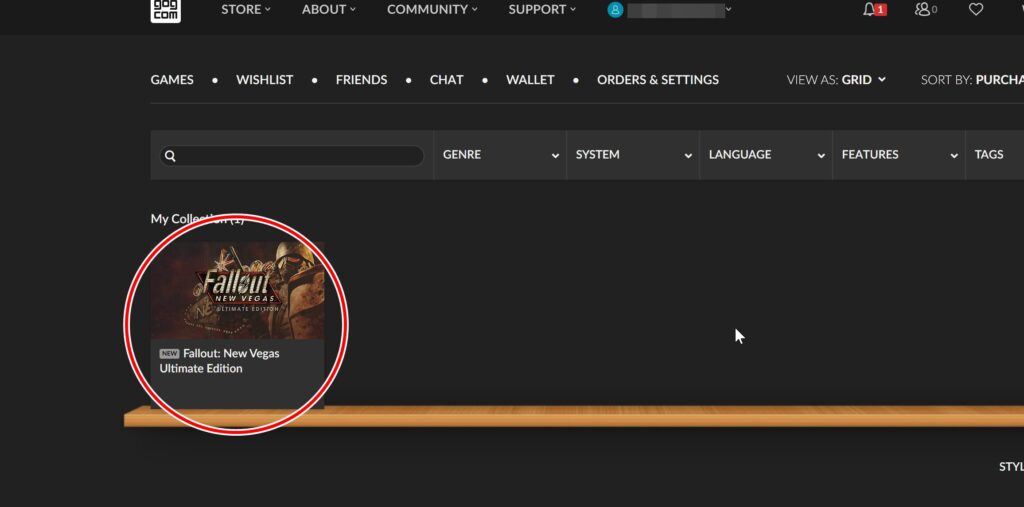The height and width of the screenshot is (507, 1024).
Task: Change the VIEW AS grid dropdown
Action: [x=863, y=80]
